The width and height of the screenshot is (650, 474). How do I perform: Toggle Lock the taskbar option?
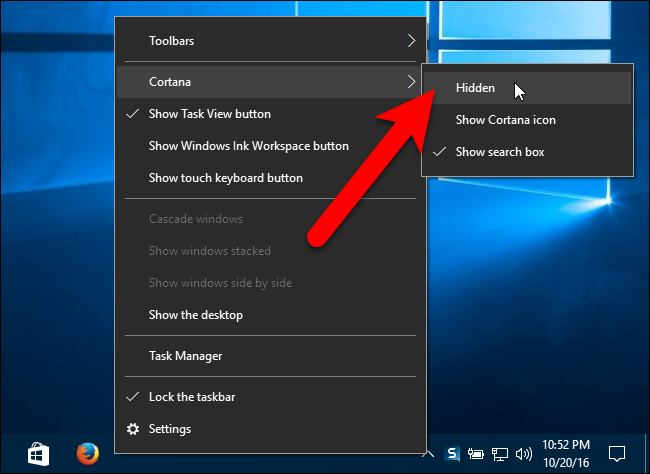pyautogui.click(x=192, y=397)
